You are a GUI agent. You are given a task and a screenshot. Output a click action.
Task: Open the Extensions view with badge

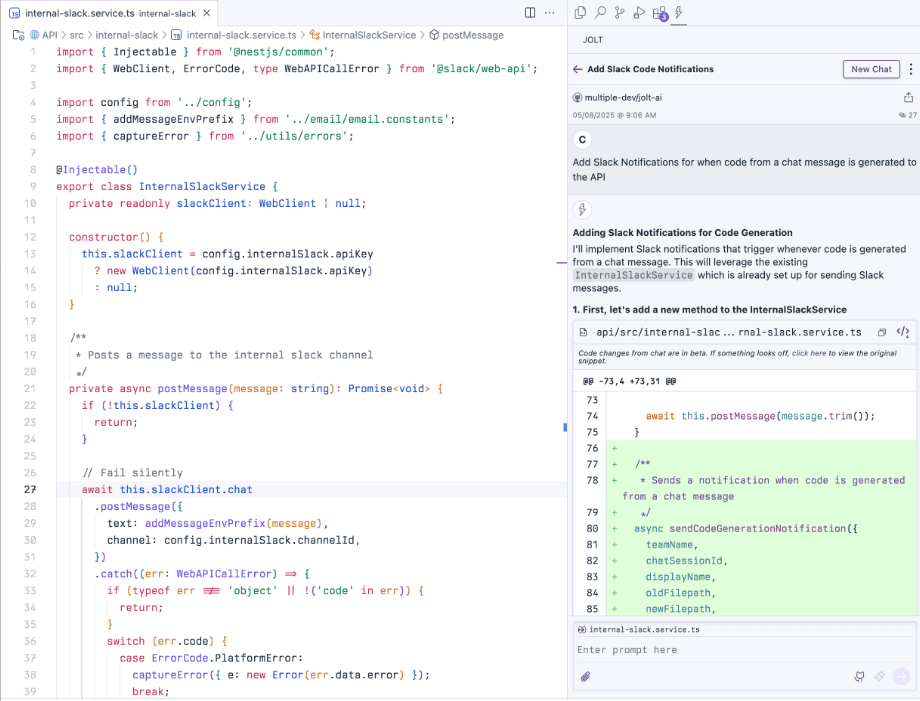tap(660, 13)
